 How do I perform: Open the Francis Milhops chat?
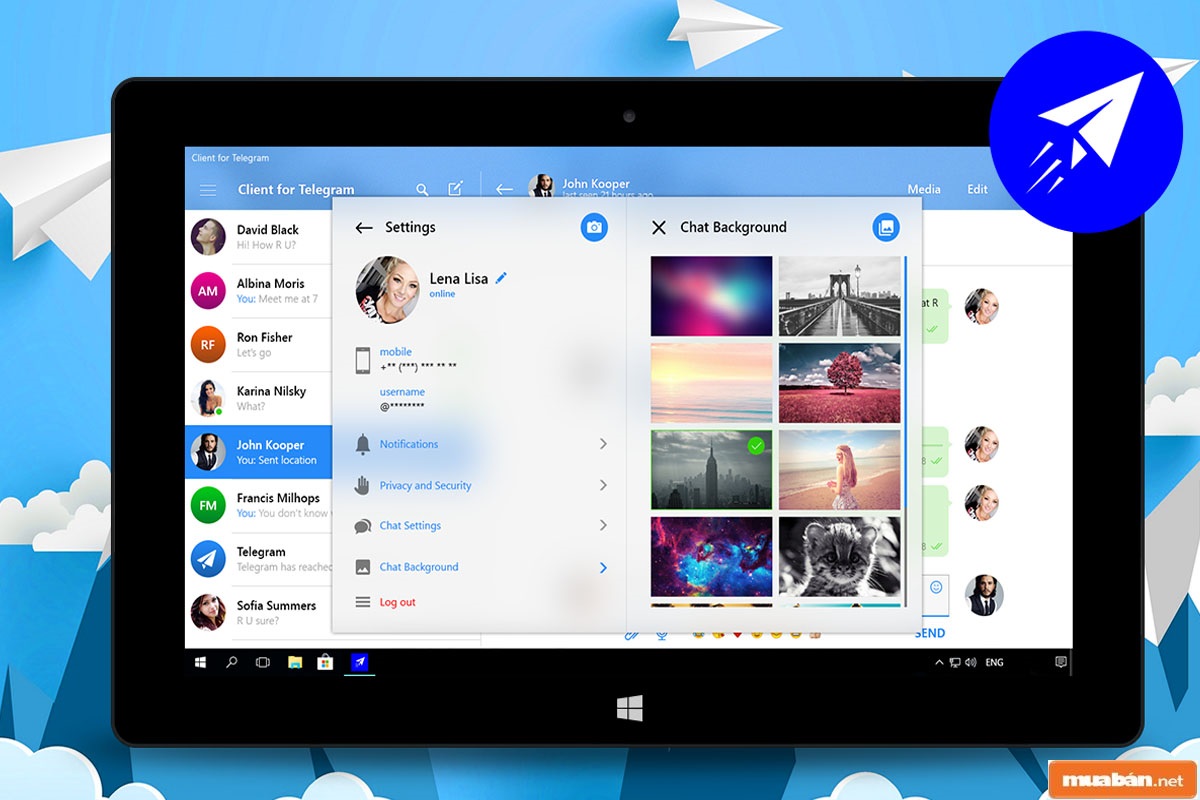tap(259, 506)
